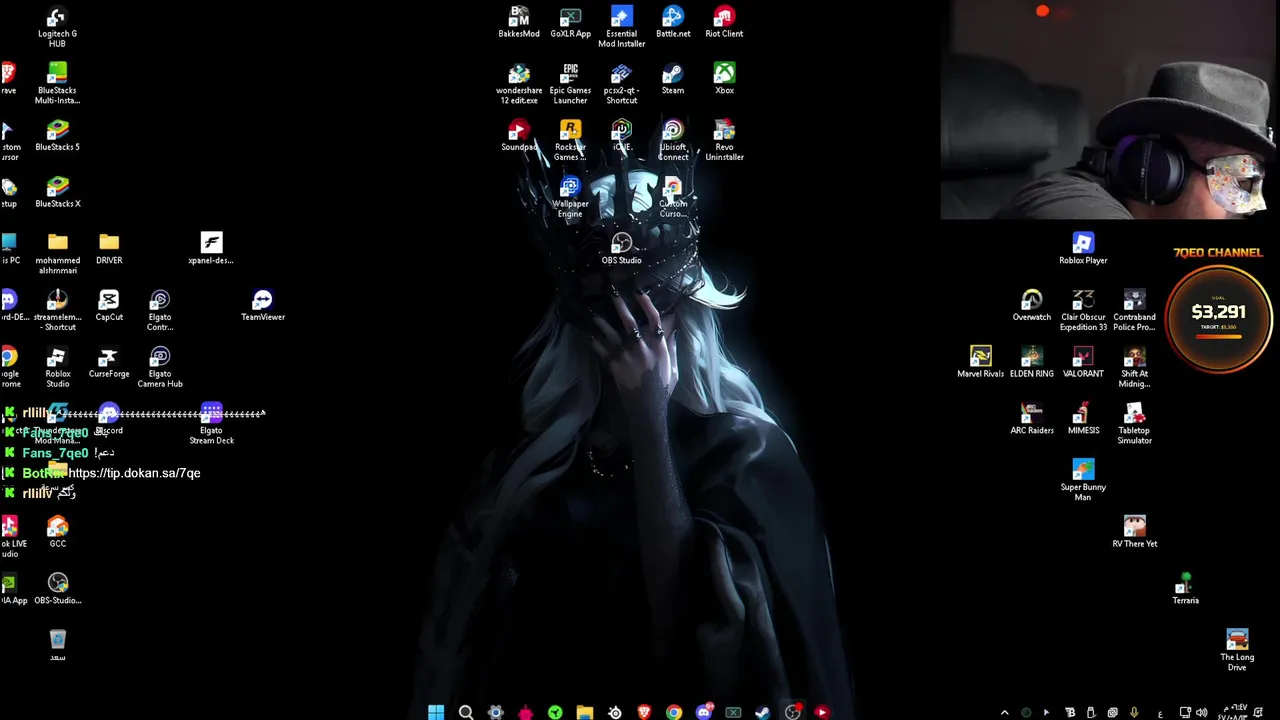Image resolution: width=1280 pixels, height=720 pixels.
Task: Open Steam desktop shortcut
Action: [x=673, y=79]
